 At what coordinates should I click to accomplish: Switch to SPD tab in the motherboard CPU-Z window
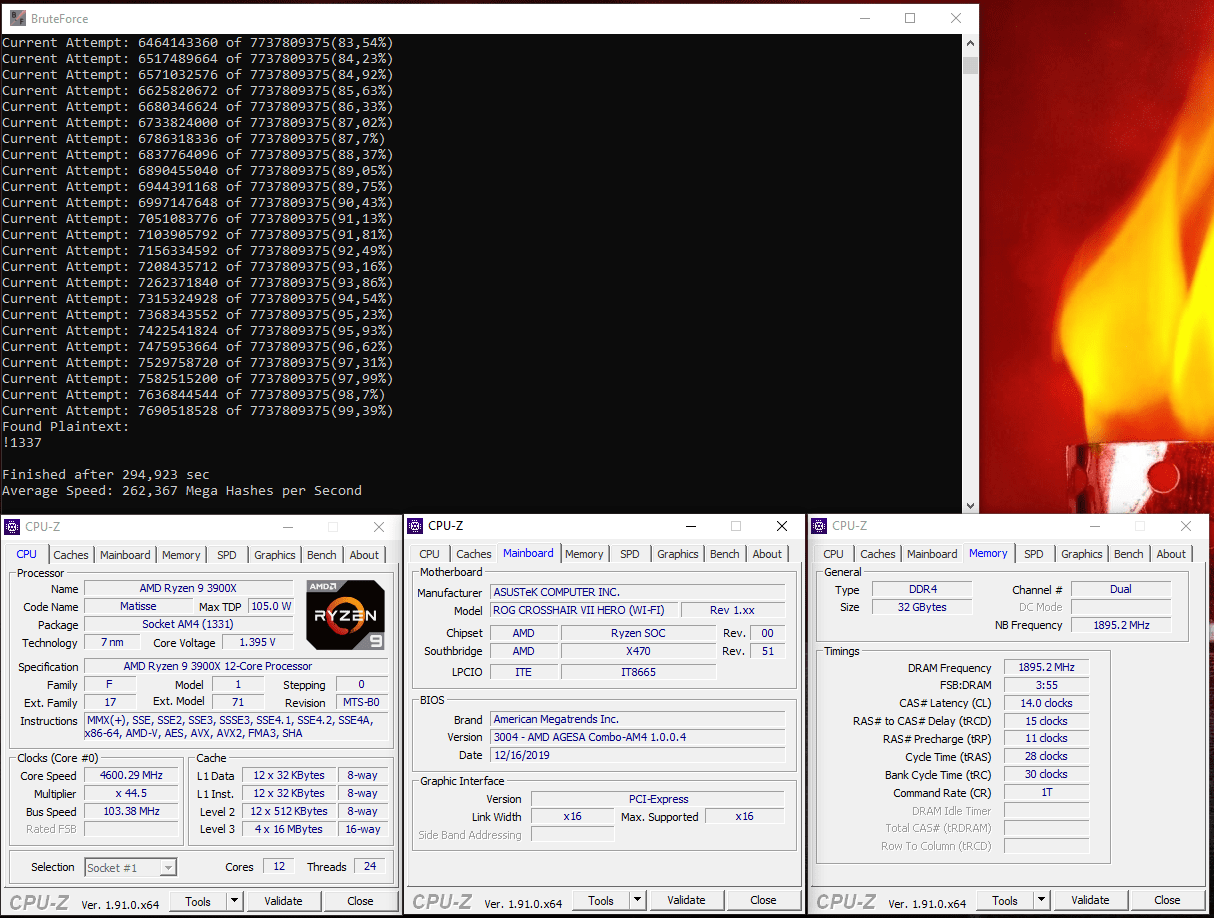click(630, 554)
